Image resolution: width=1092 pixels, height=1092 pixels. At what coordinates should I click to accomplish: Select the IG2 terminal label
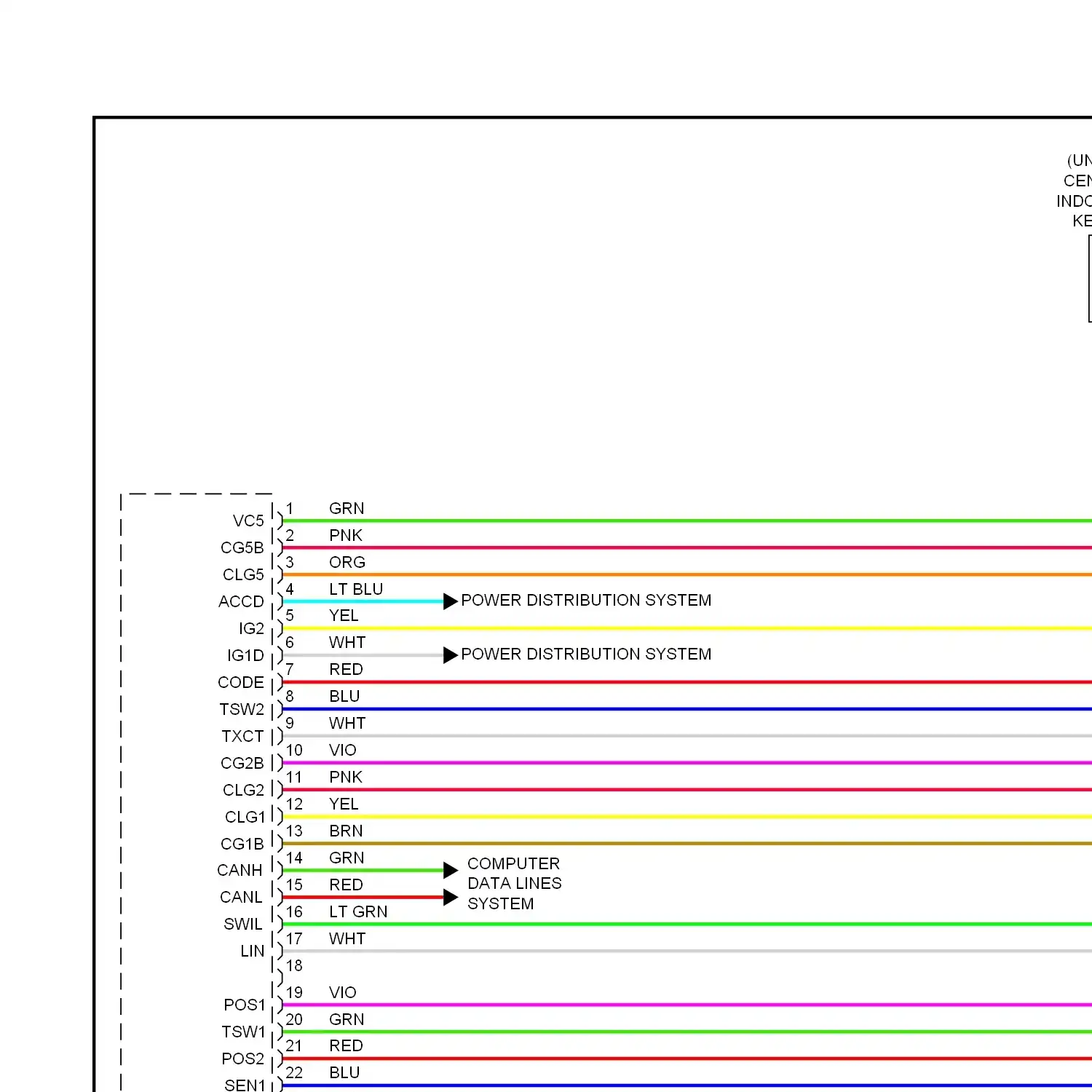pyautogui.click(x=251, y=629)
